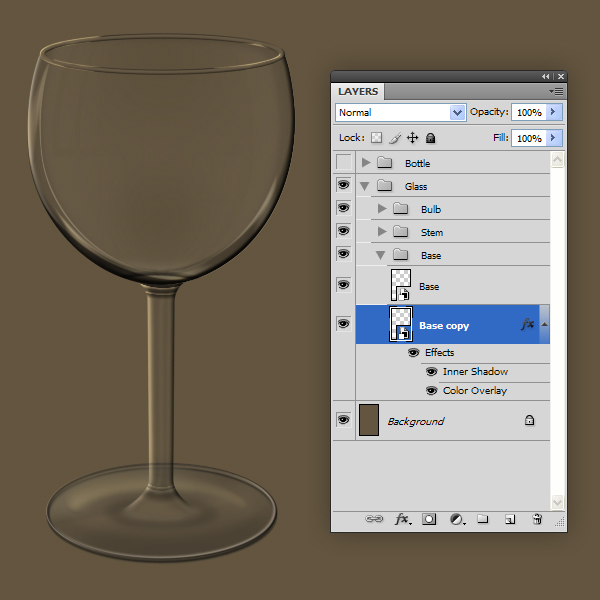Hide the Base copy layer

pos(344,324)
